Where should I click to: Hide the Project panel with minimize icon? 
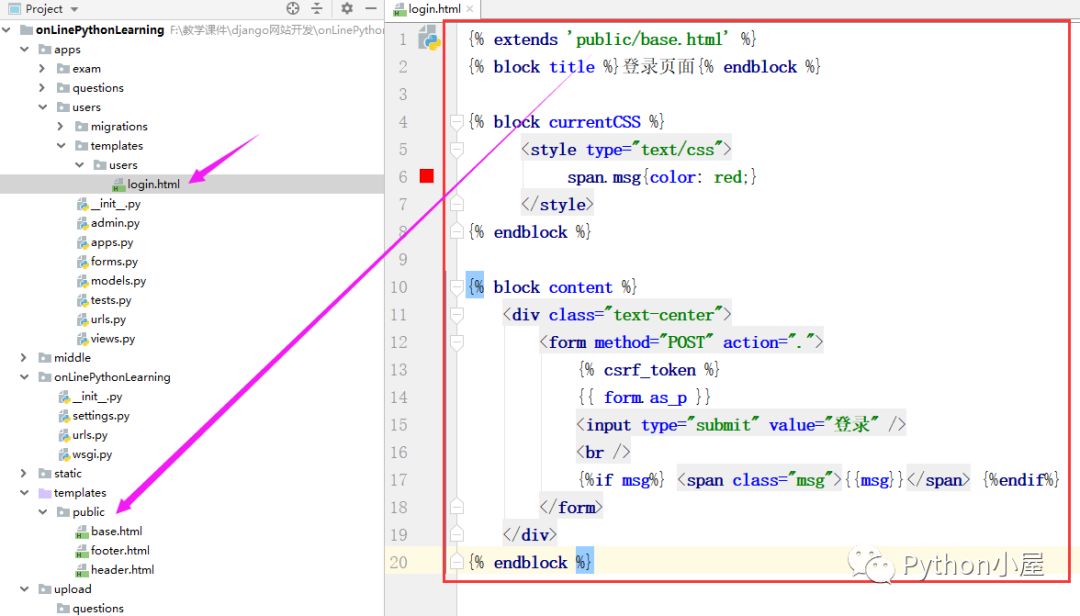pyautogui.click(x=371, y=8)
